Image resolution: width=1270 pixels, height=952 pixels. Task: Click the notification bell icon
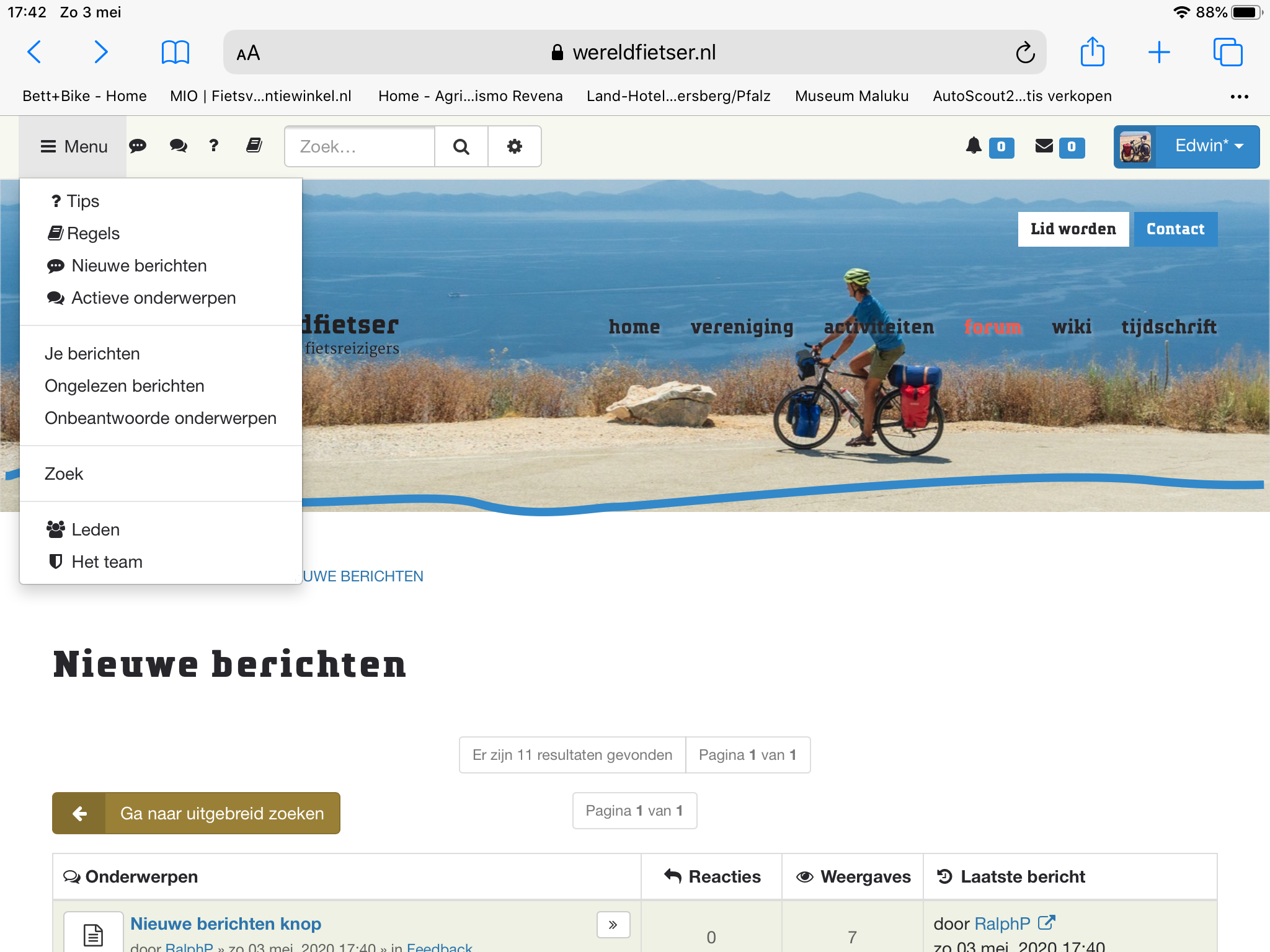pyautogui.click(x=974, y=146)
